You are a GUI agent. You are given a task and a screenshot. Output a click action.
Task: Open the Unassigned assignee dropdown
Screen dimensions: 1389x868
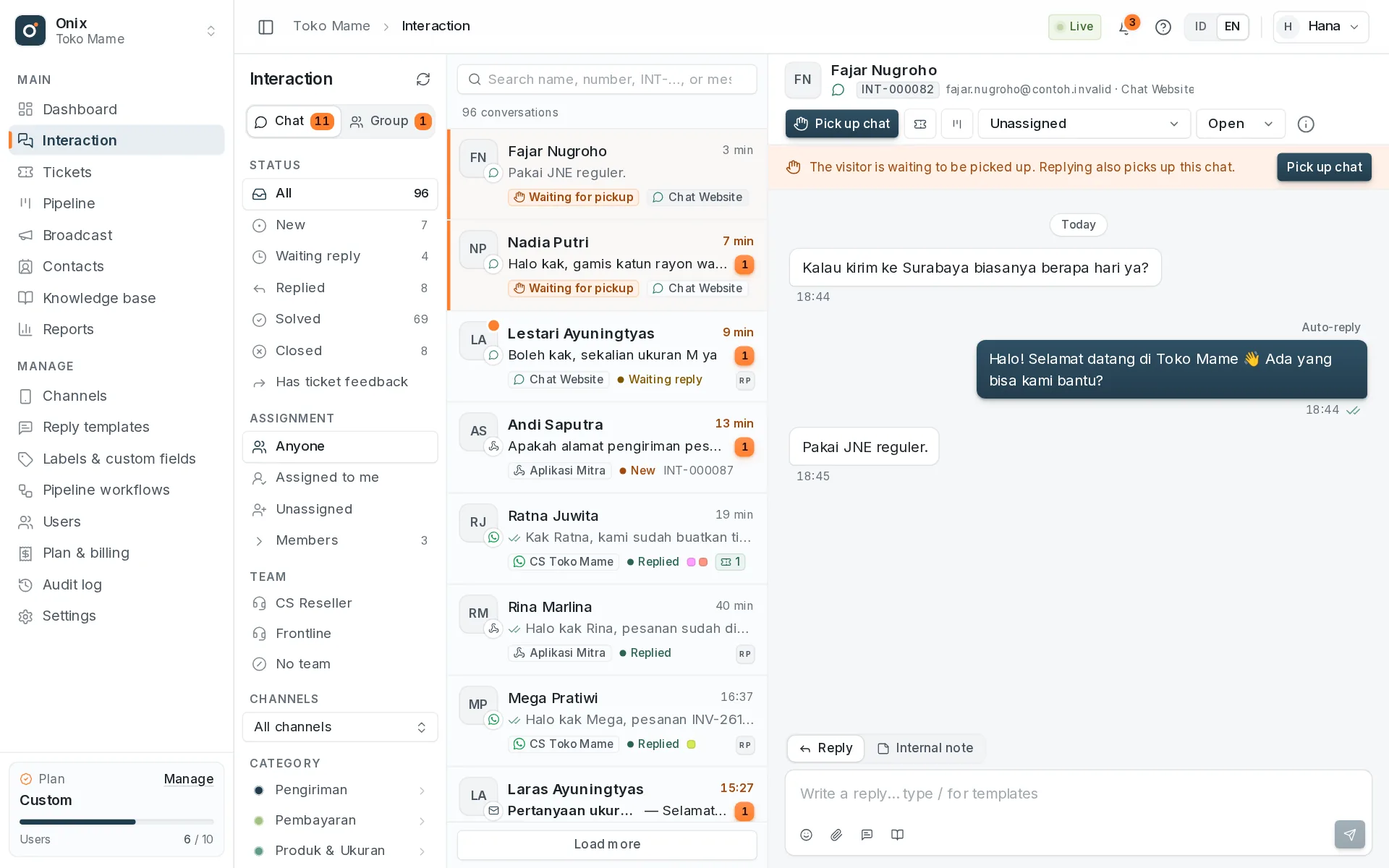point(1084,124)
